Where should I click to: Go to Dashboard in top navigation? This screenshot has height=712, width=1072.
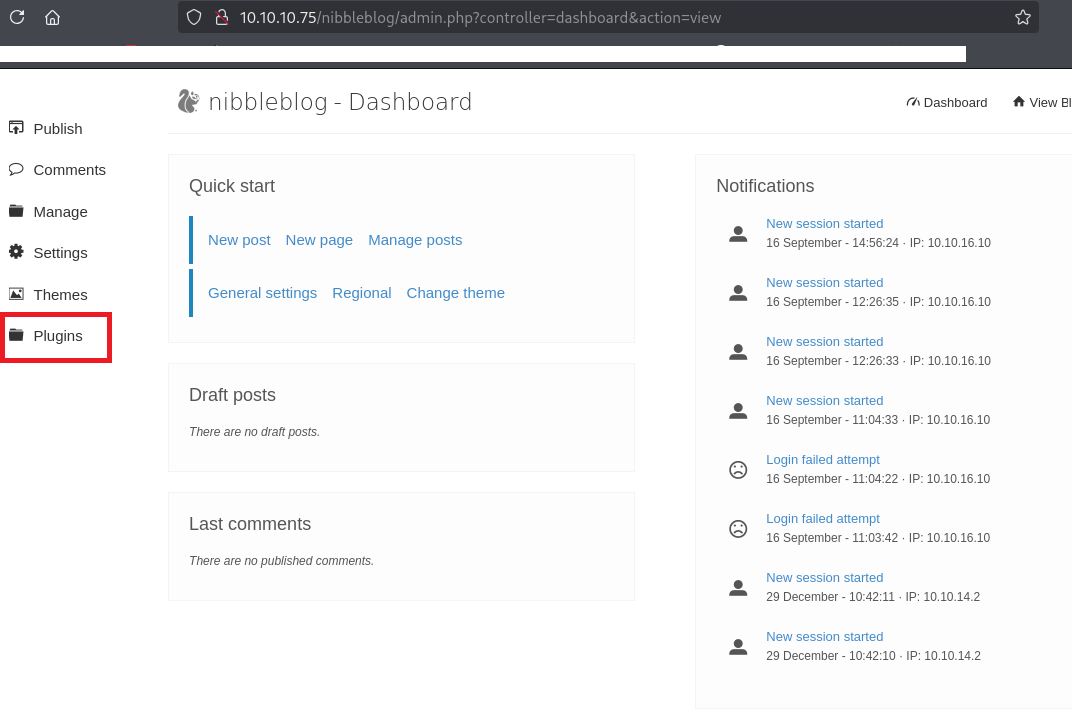pyautogui.click(x=946, y=102)
